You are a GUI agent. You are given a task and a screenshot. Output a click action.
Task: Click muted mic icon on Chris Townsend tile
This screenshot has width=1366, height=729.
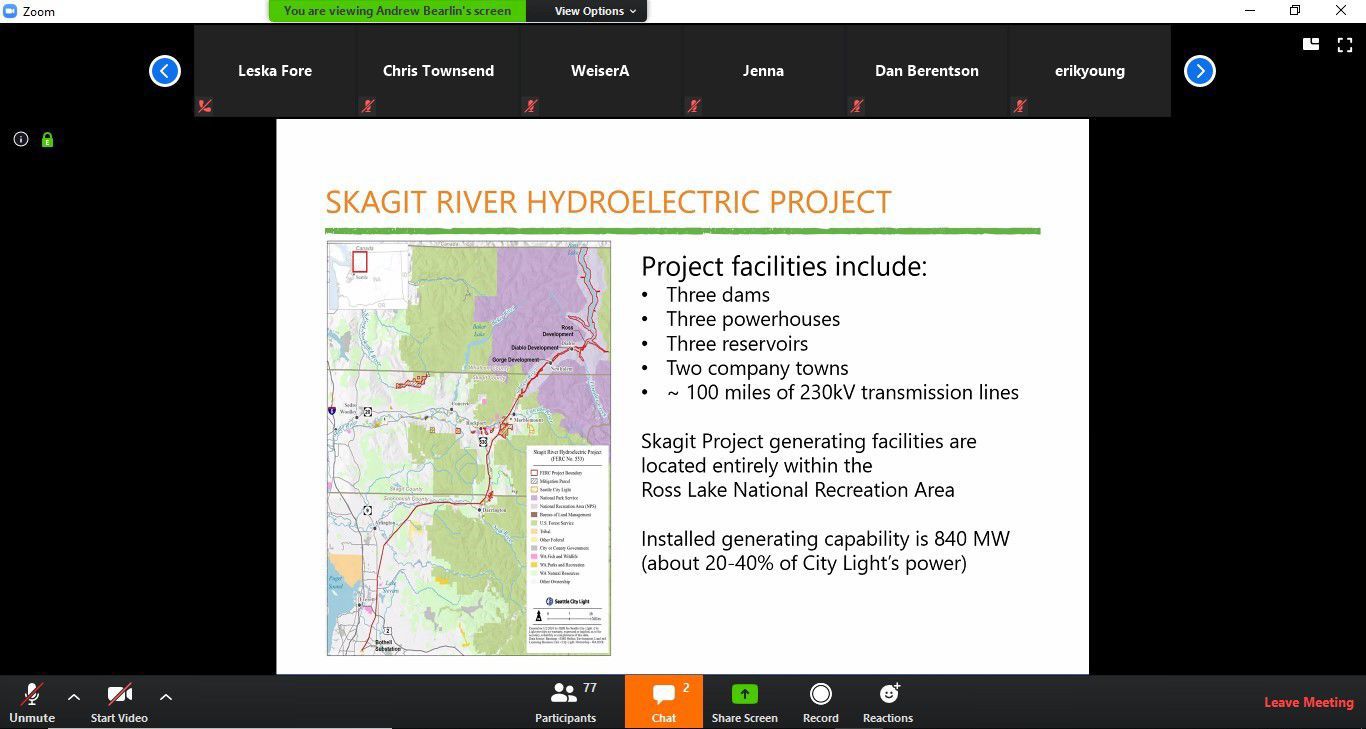pyautogui.click(x=368, y=106)
